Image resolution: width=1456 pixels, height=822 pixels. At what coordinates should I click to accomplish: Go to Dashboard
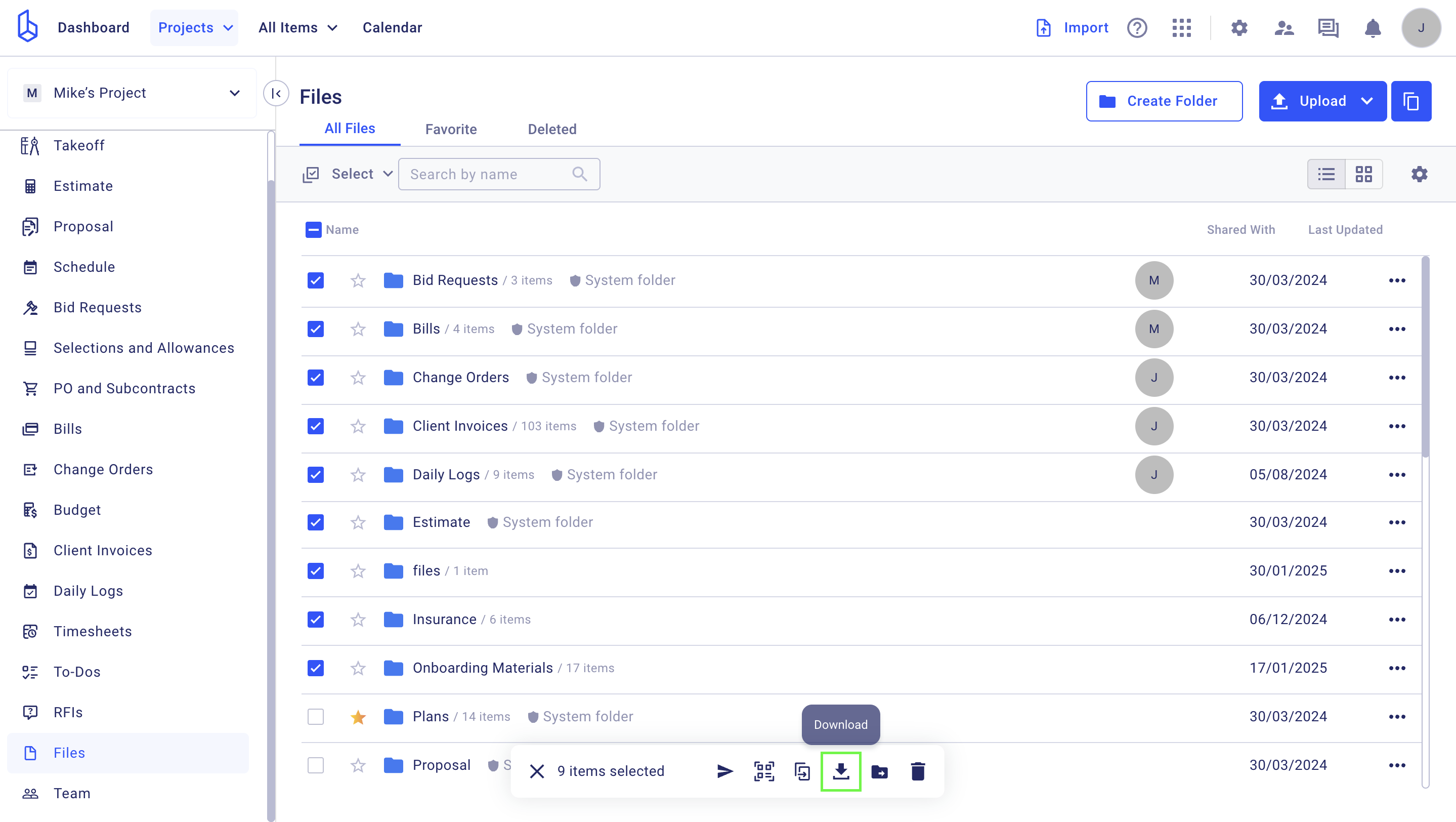(x=93, y=28)
